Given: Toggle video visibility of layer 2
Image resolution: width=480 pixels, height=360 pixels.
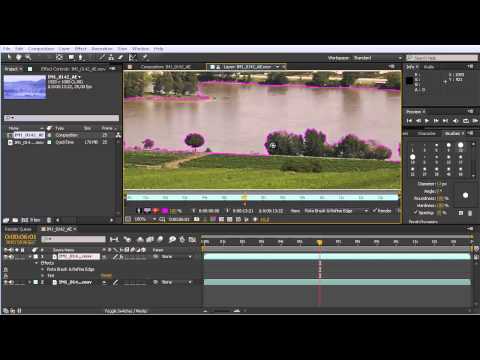Looking at the screenshot, I should tap(6, 282).
